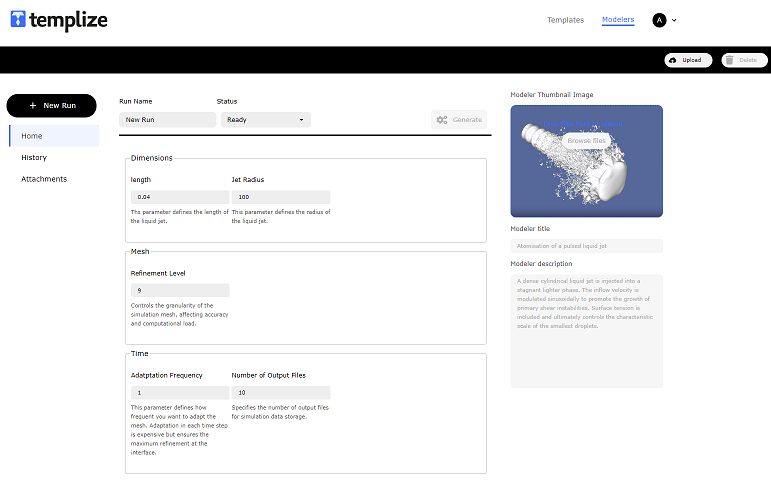This screenshot has height=481, width=771.
Task: Open Attachments in the sidebar
Action: [44, 179]
